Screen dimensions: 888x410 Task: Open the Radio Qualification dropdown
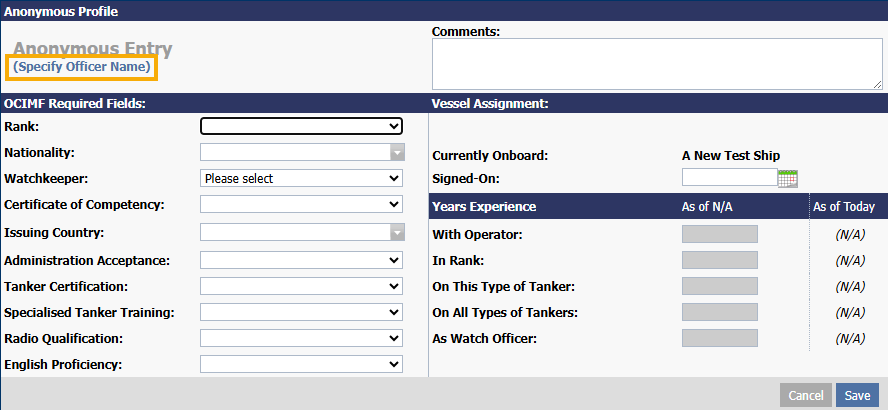pyautogui.click(x=301, y=338)
